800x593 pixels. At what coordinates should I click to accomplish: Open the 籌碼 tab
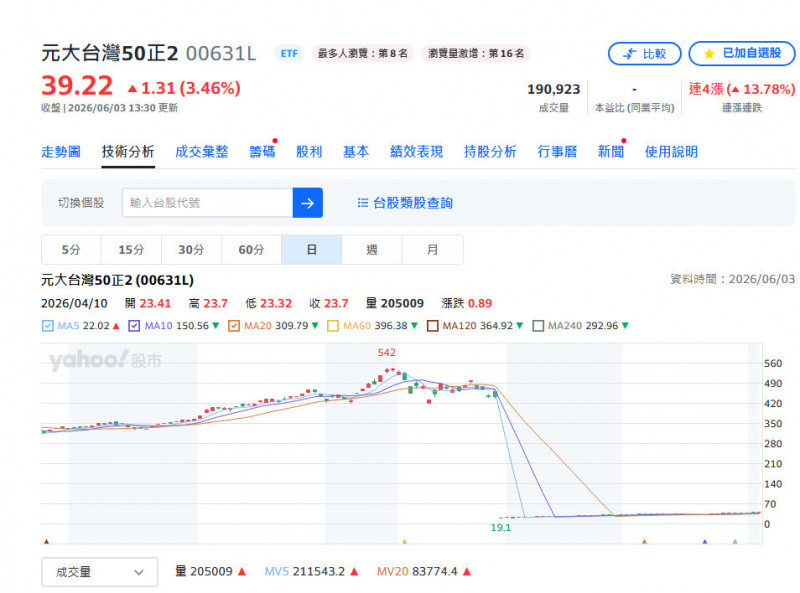pyautogui.click(x=262, y=152)
